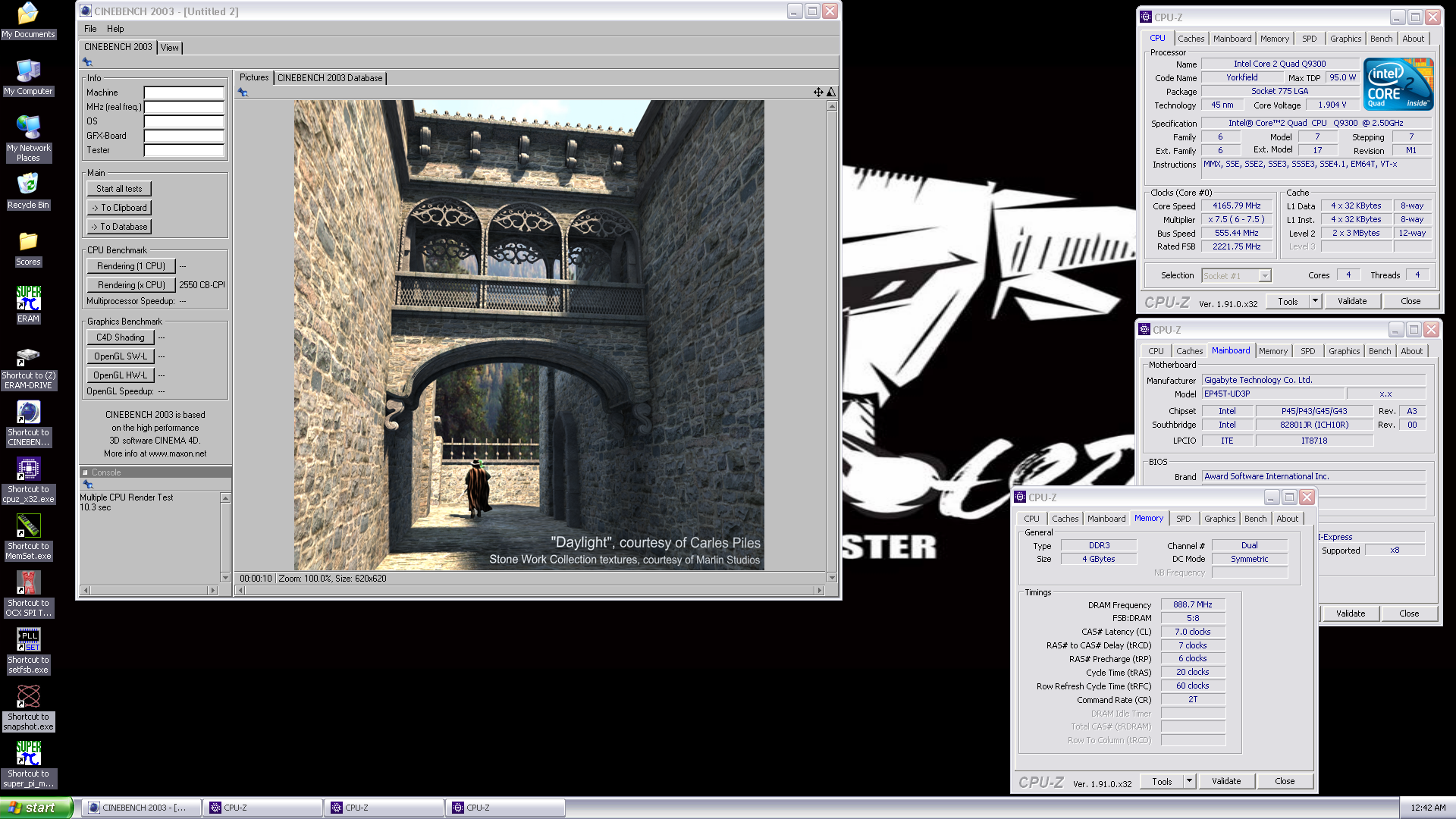Screen dimensions: 1456x819
Task: Click console vertical scrollbar down arrow
Action: click(x=225, y=578)
